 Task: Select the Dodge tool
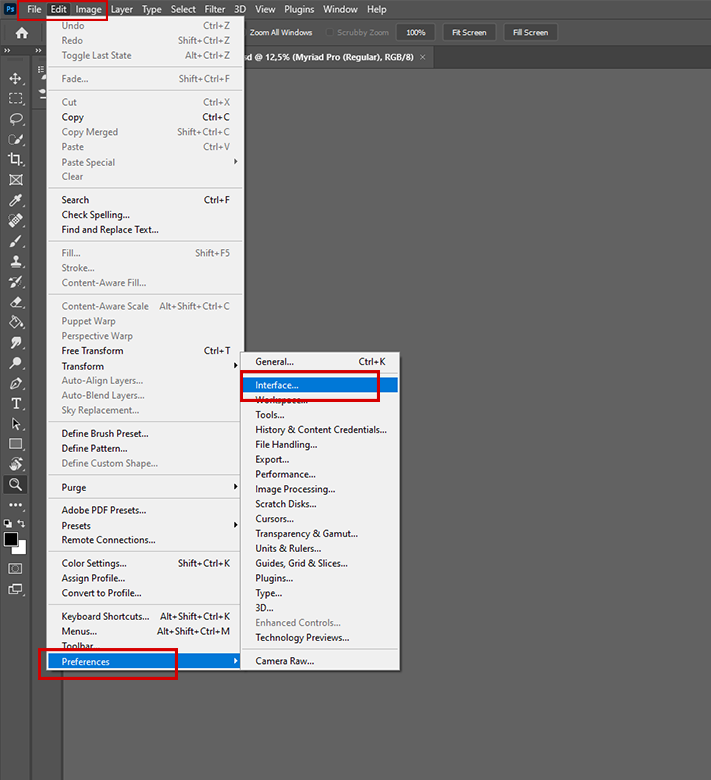(15, 363)
